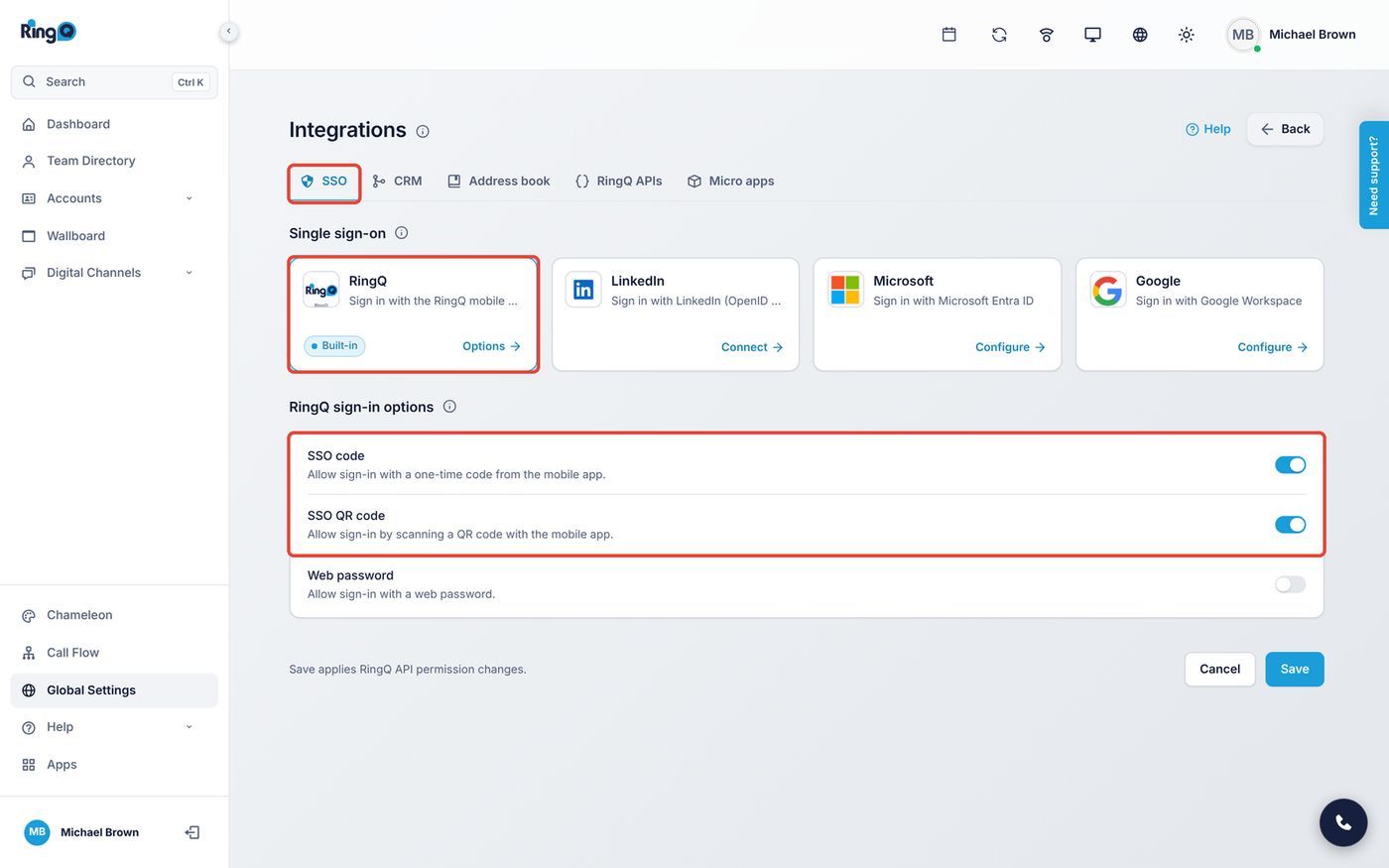Open the Micro apps tab
Screen dimensions: 1389x868
click(731, 182)
